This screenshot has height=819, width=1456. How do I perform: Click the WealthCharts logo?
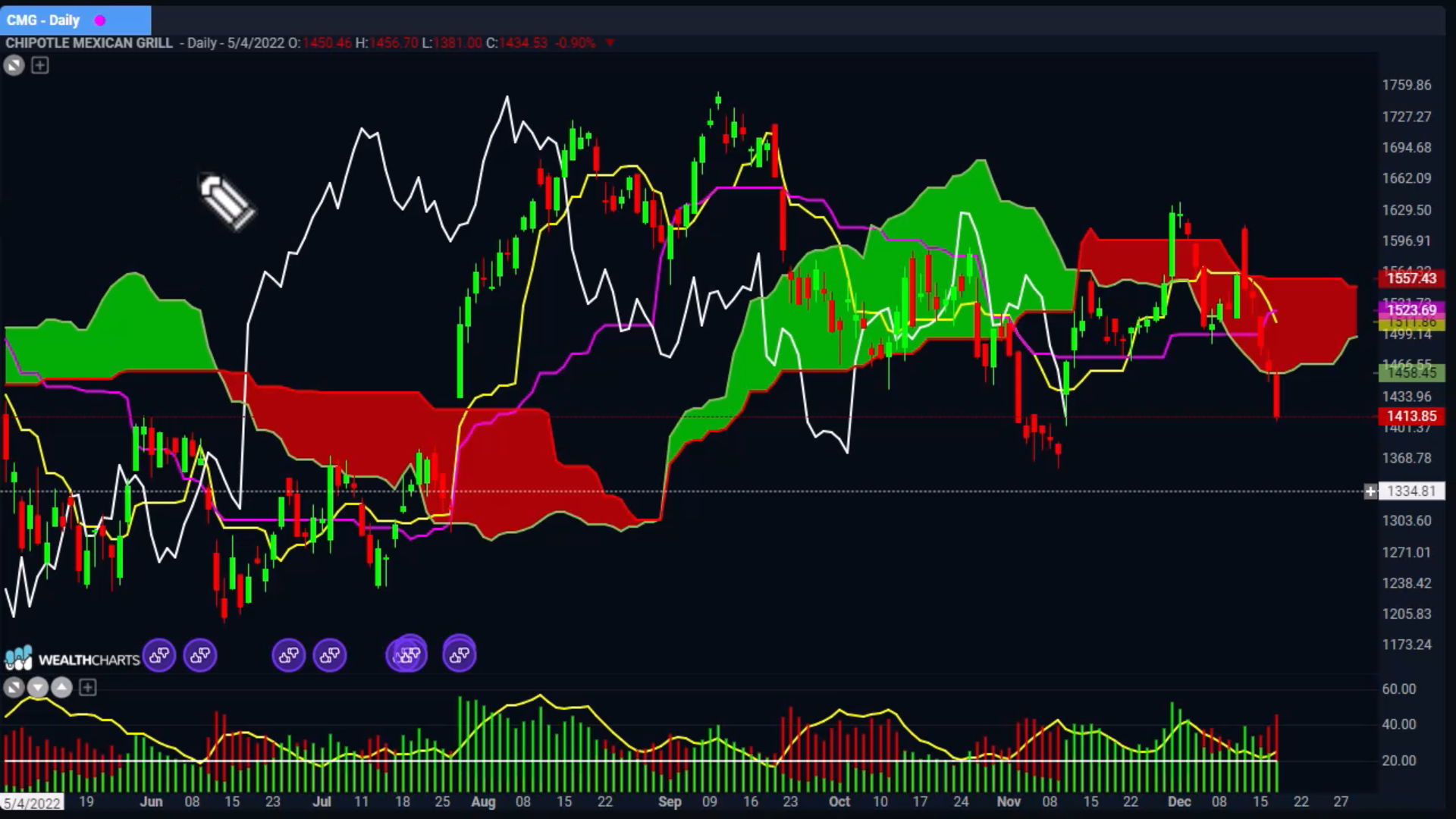point(72,658)
